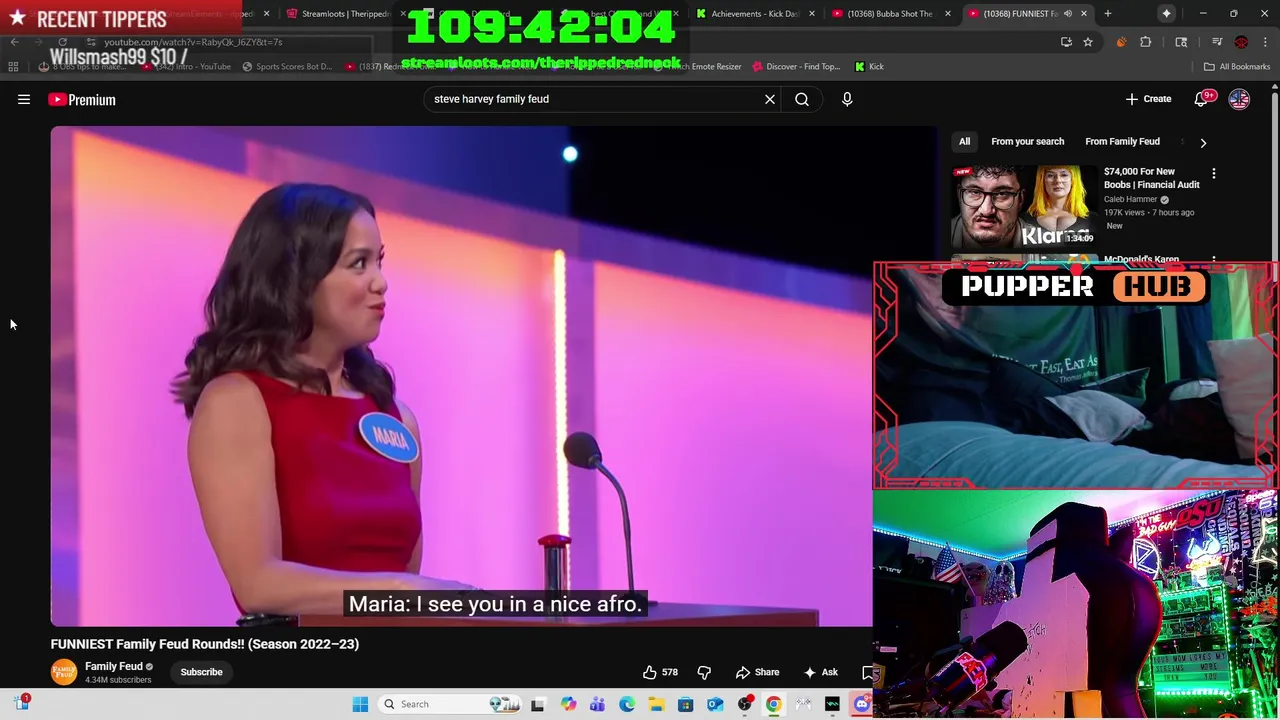
Task: Open the Windows Start menu
Action: tap(360, 704)
